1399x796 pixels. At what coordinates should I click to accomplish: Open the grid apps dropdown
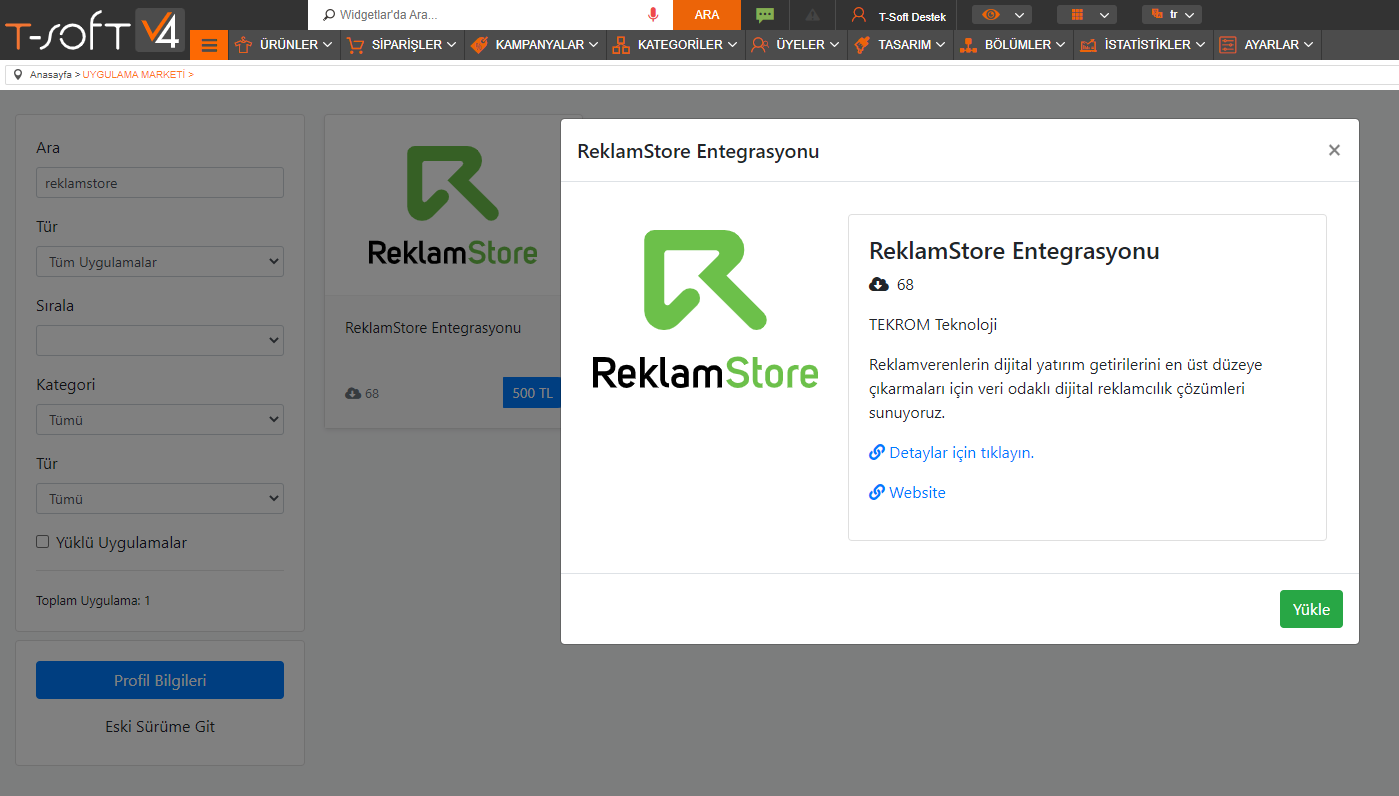click(1087, 15)
